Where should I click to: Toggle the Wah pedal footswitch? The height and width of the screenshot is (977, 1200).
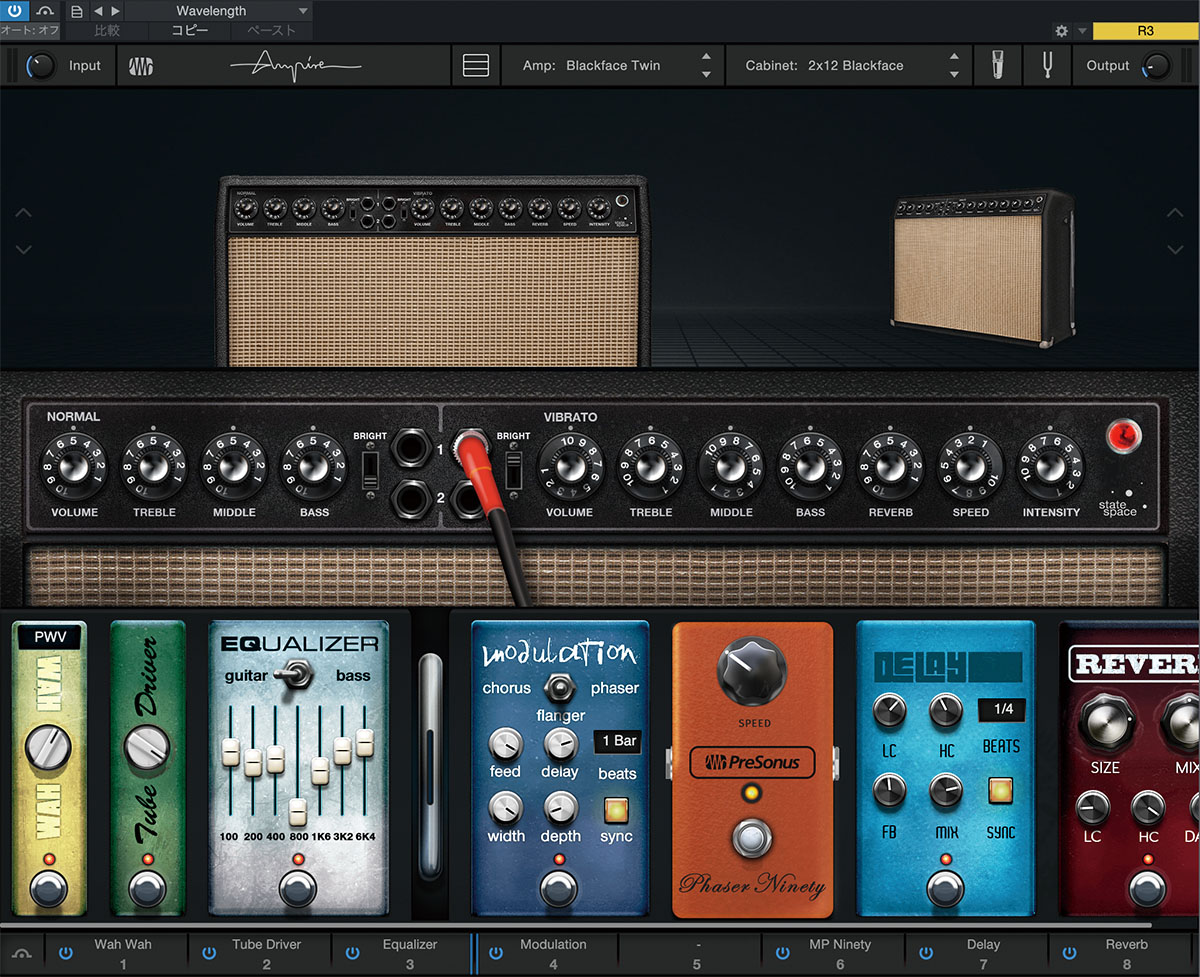tap(49, 888)
